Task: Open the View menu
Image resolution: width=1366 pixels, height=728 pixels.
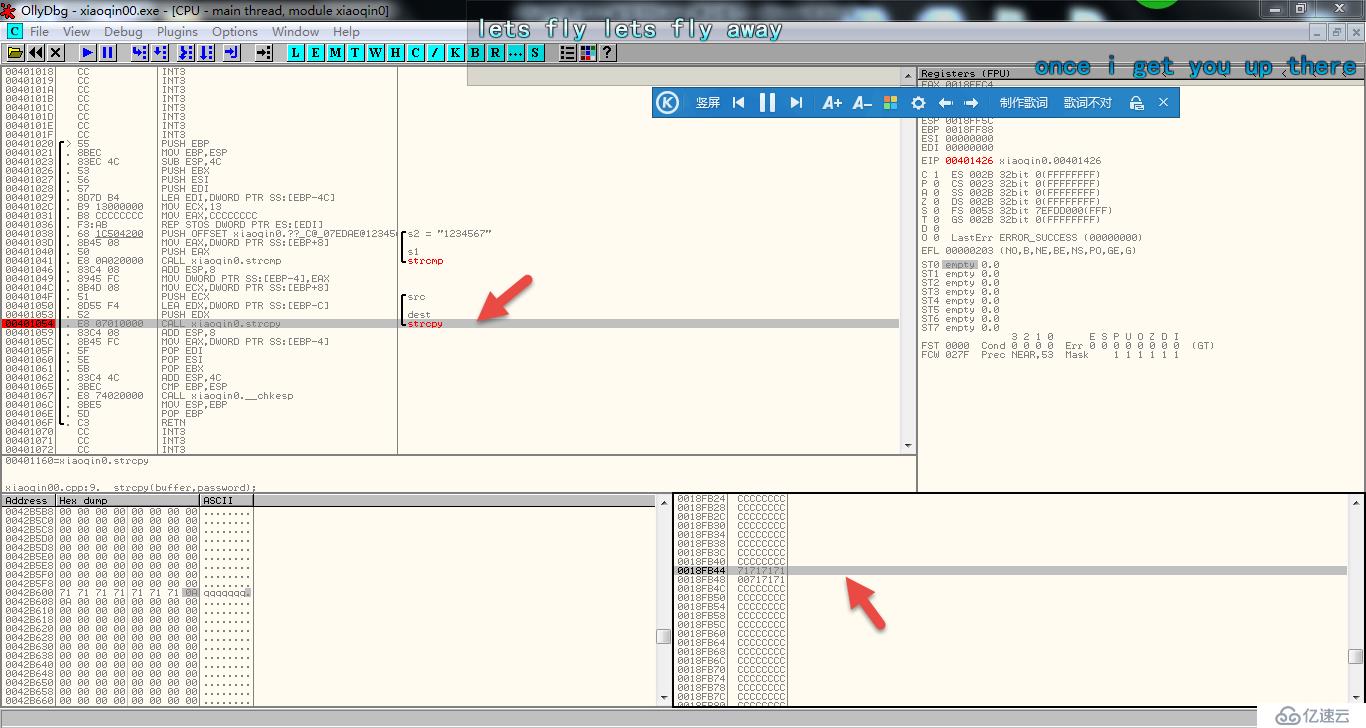Action: (x=76, y=31)
